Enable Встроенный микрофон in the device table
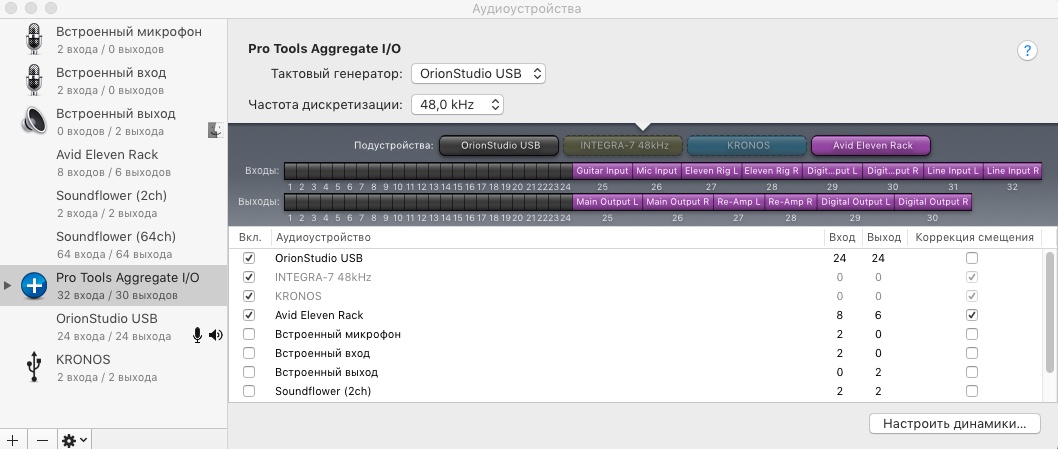The image size is (1058, 449). coord(249,334)
